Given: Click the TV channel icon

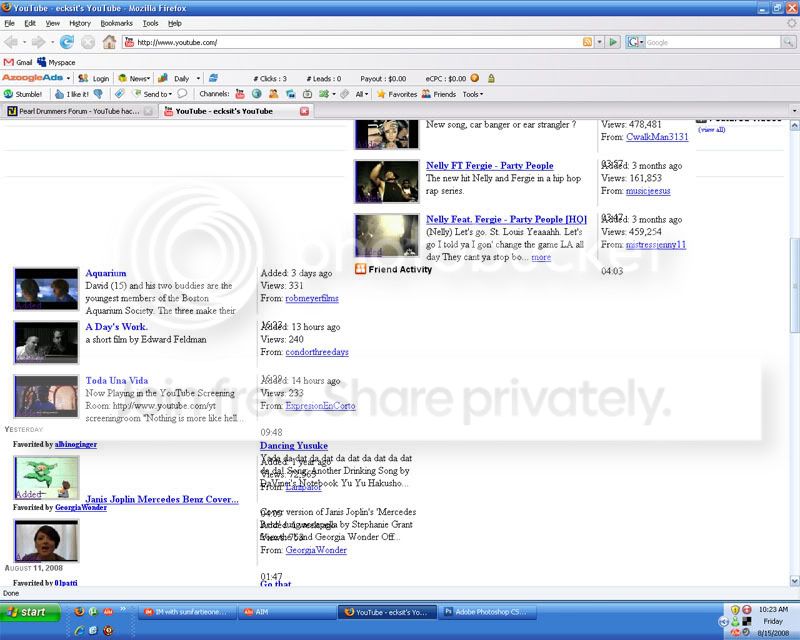Looking at the screenshot, I should (x=307, y=94).
